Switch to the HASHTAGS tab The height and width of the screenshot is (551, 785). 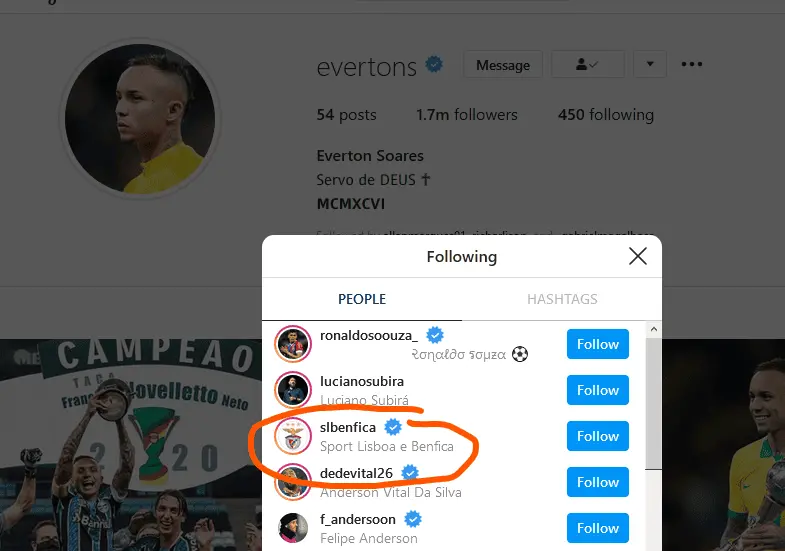562,299
